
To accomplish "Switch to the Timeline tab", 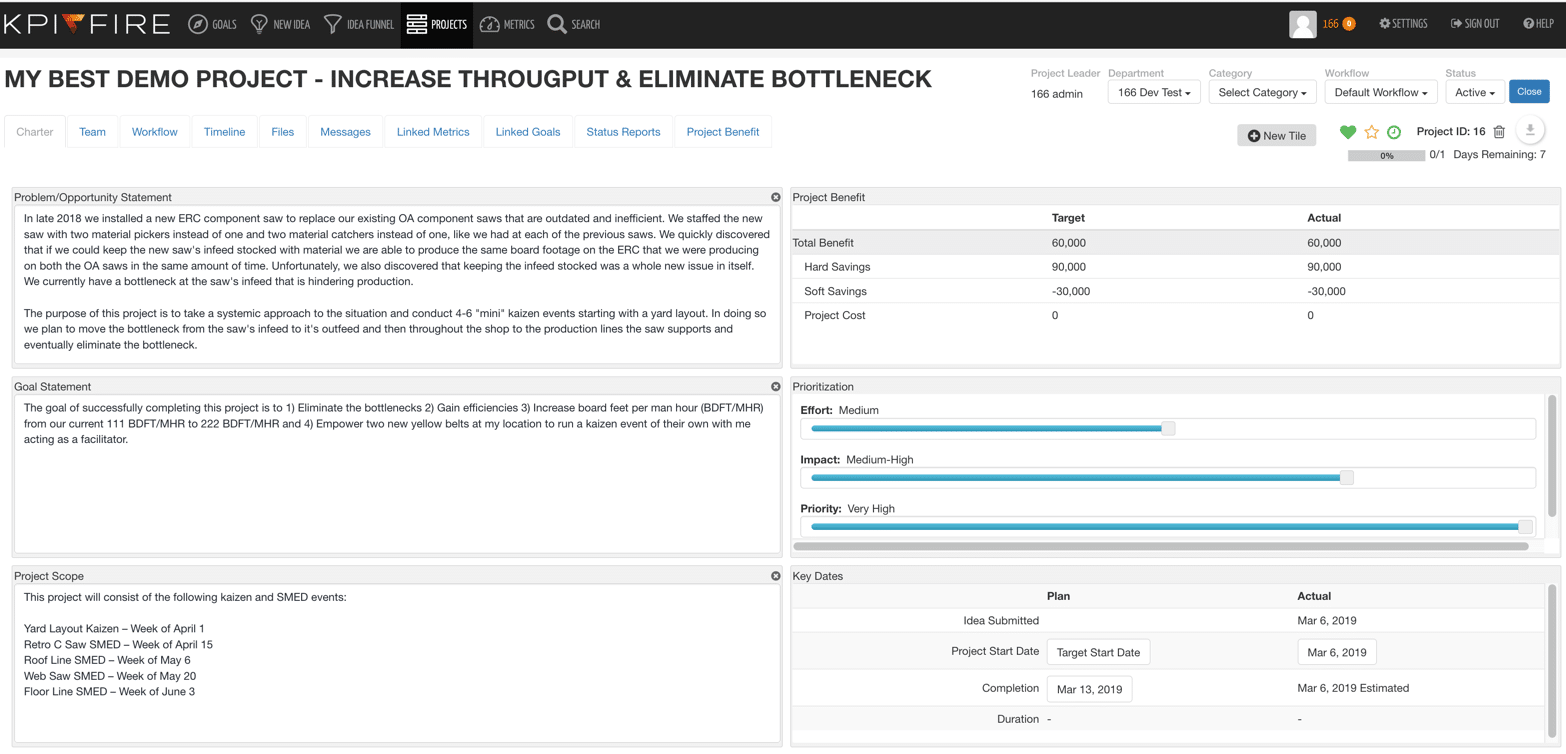I will (224, 132).
